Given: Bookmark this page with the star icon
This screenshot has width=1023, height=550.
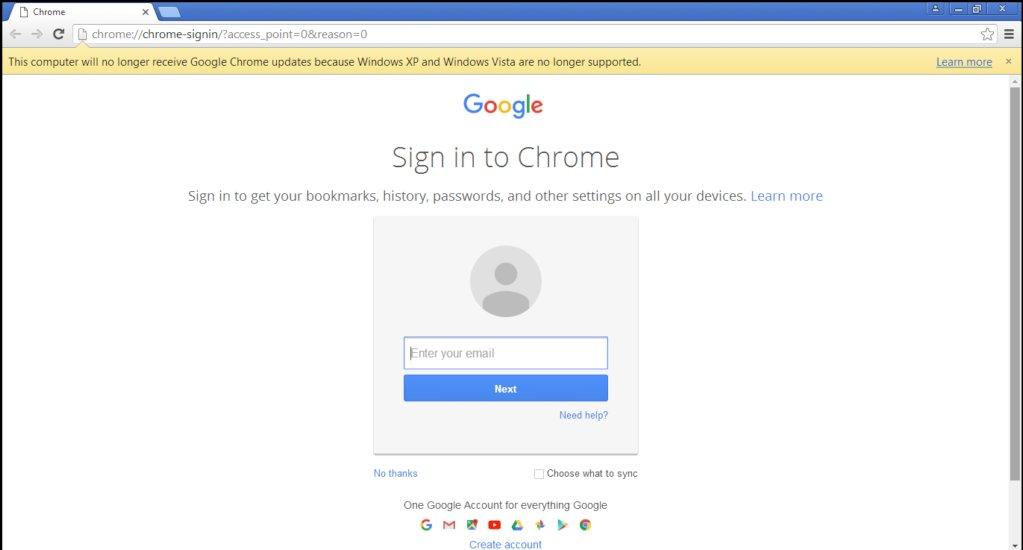Looking at the screenshot, I should 987,34.
